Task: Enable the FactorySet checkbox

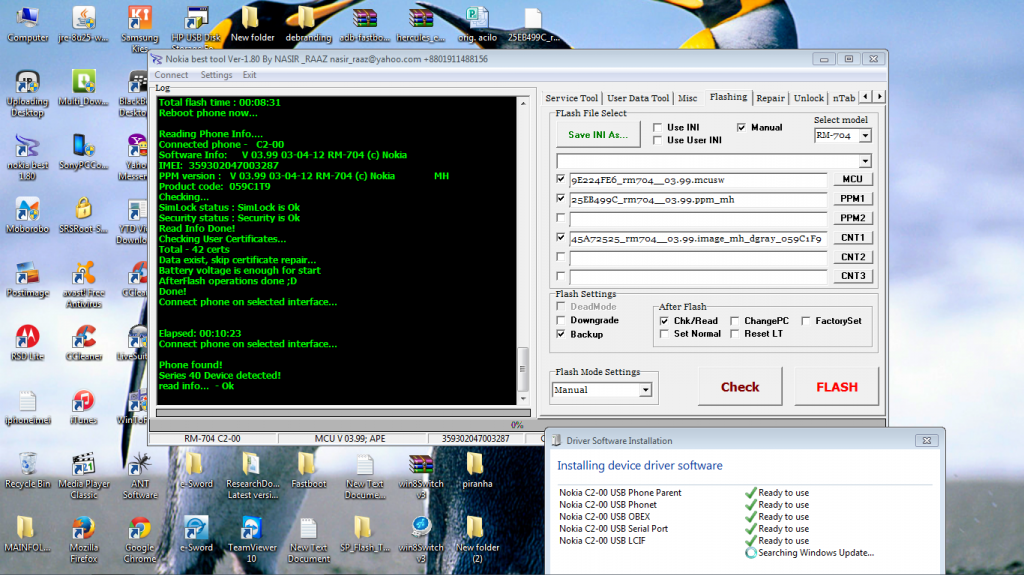Action: [807, 321]
